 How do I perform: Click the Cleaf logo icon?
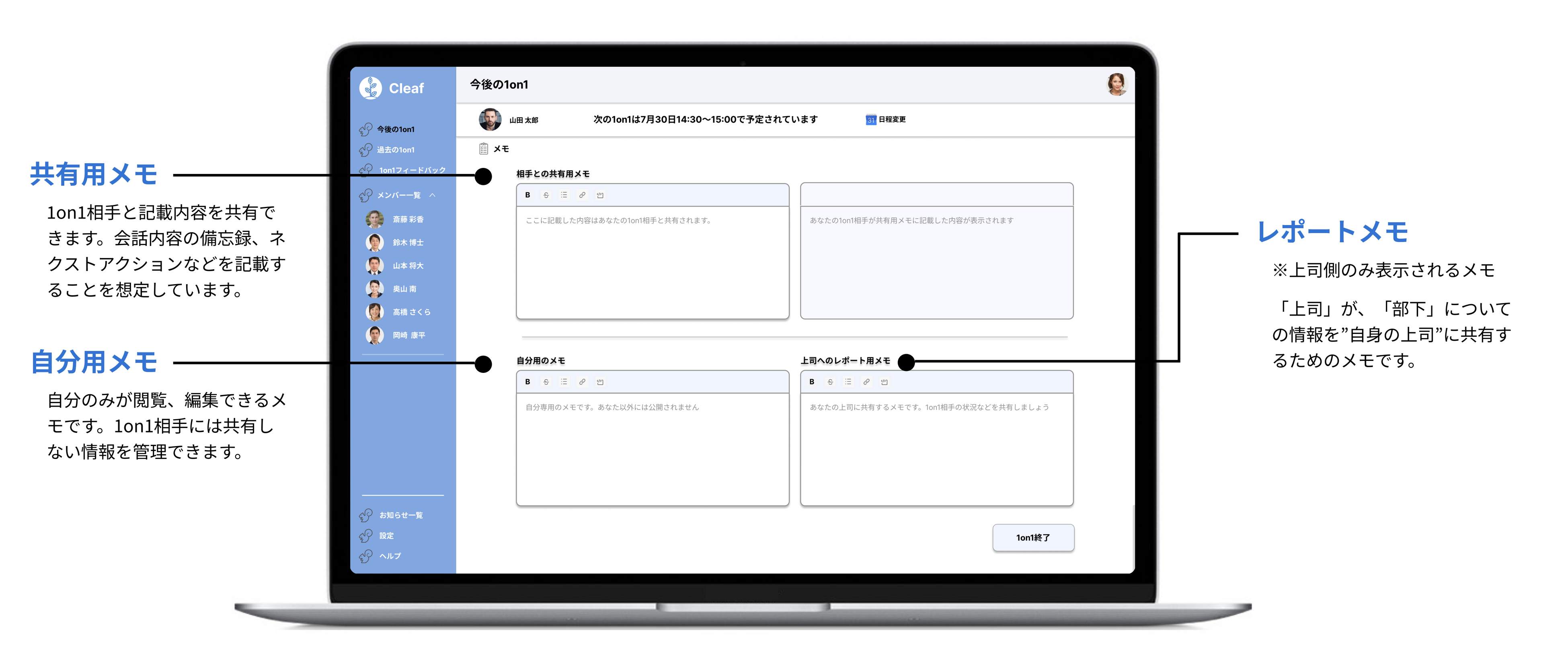point(370,88)
